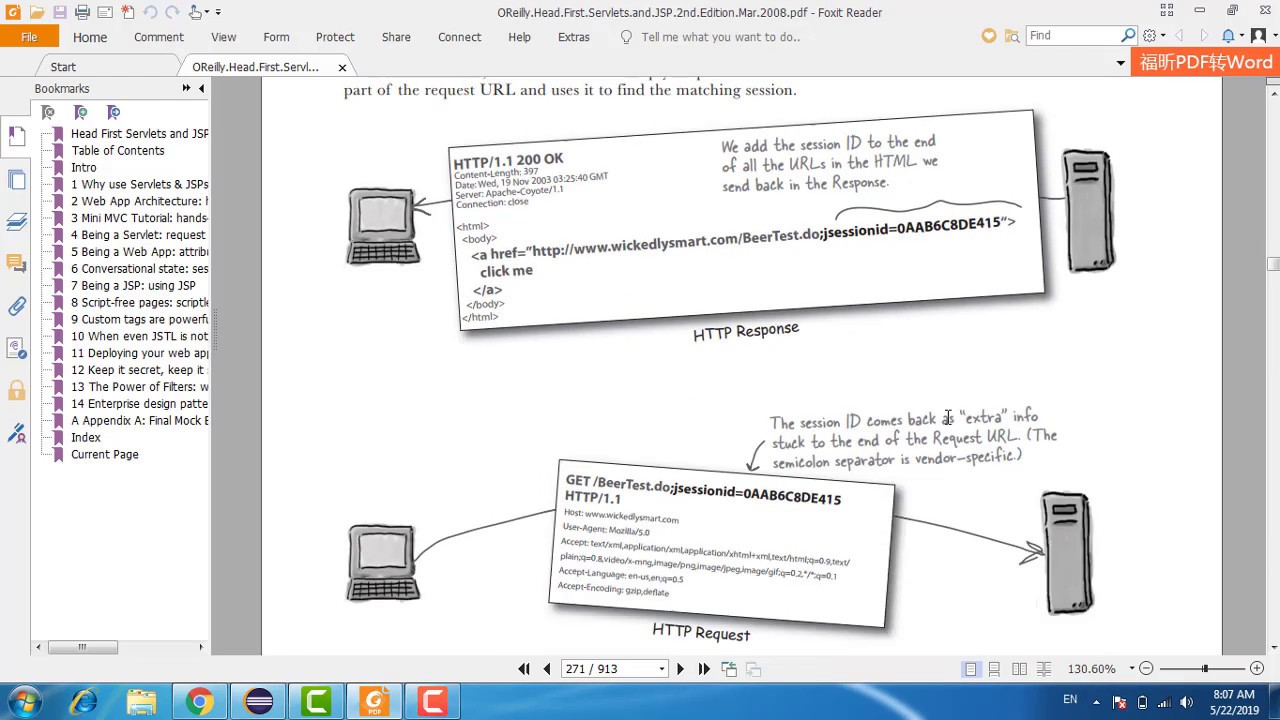Open the Bookmarks panel icon in left sidebar
The height and width of the screenshot is (720, 1280).
click(16, 134)
